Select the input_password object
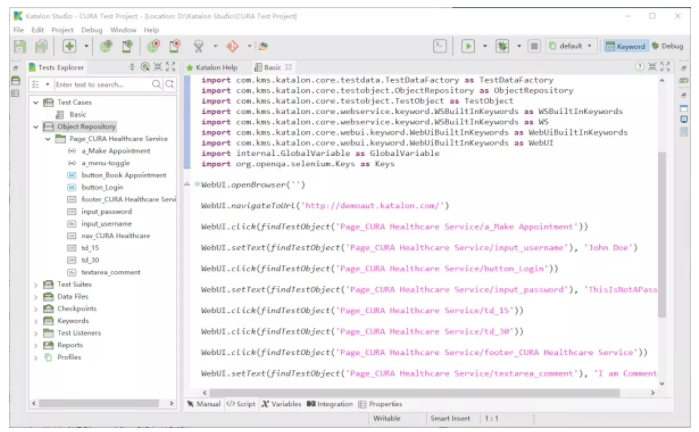Image resolution: width=699 pixels, height=432 pixels. pos(107,211)
